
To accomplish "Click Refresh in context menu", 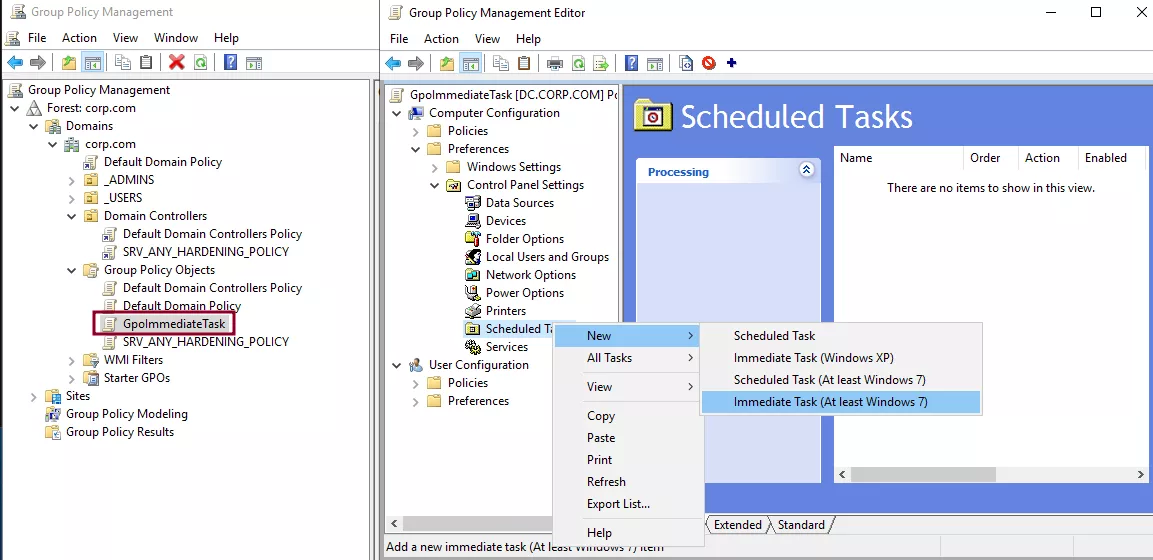I will point(627,482).
